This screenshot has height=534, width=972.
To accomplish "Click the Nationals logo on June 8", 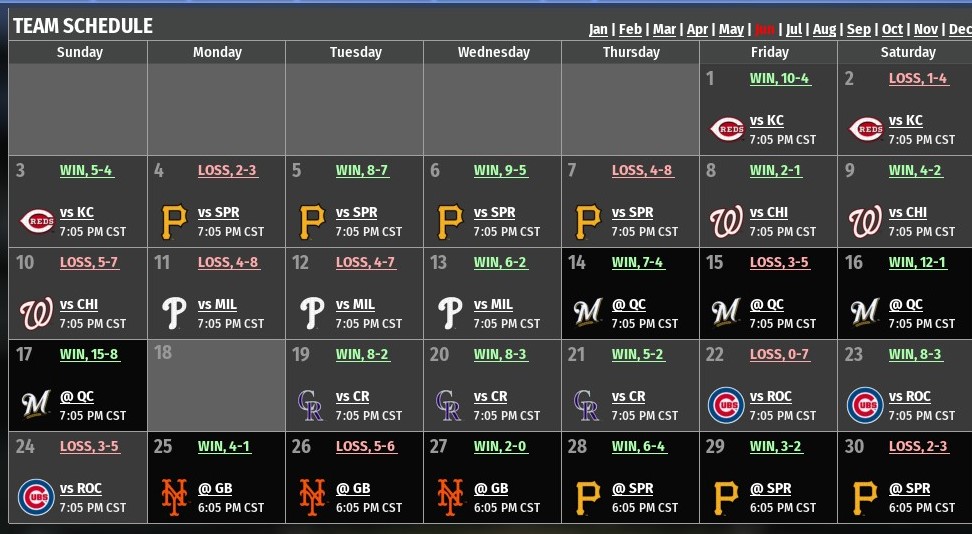I will pos(727,221).
